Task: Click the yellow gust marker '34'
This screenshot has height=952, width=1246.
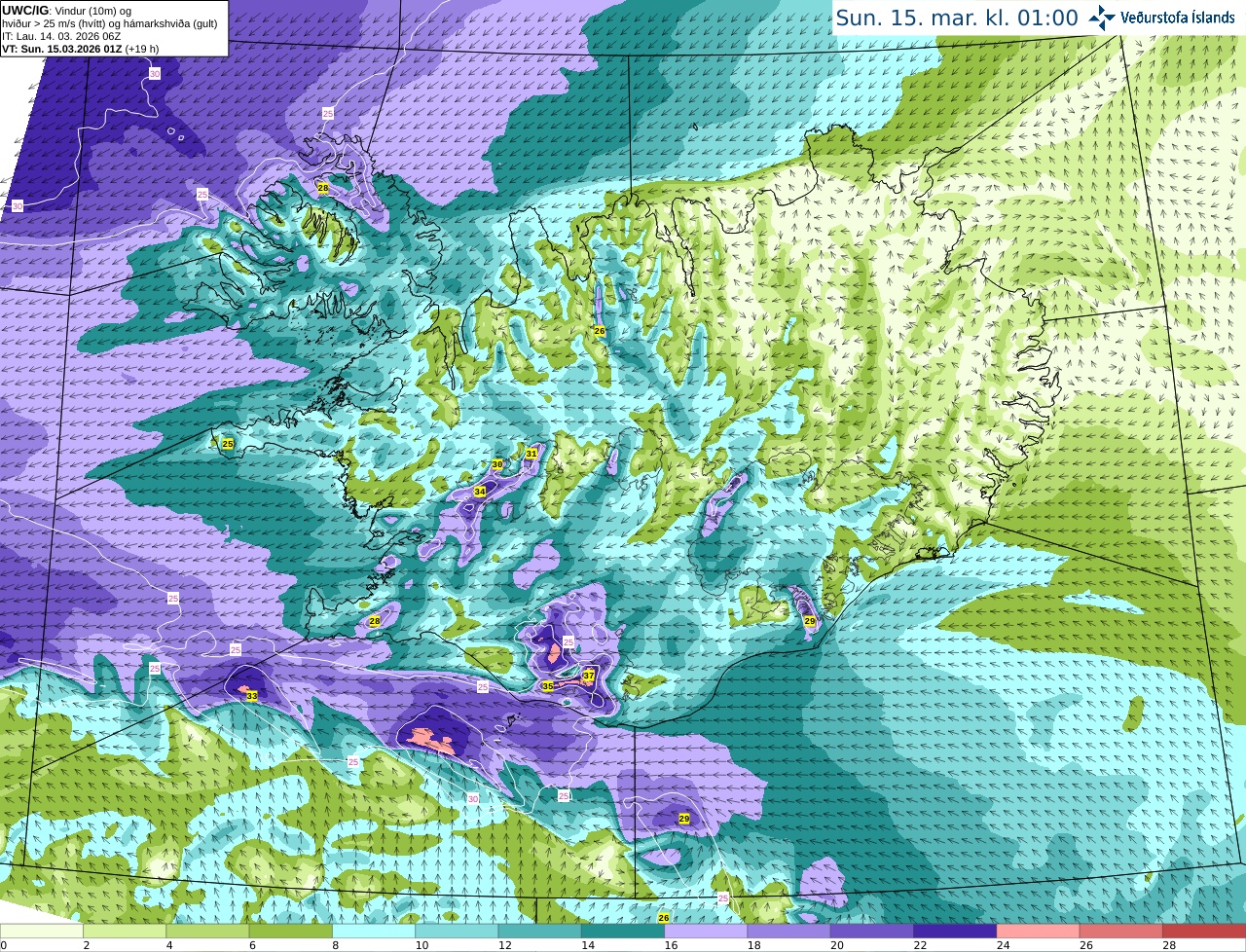Action: point(480,492)
